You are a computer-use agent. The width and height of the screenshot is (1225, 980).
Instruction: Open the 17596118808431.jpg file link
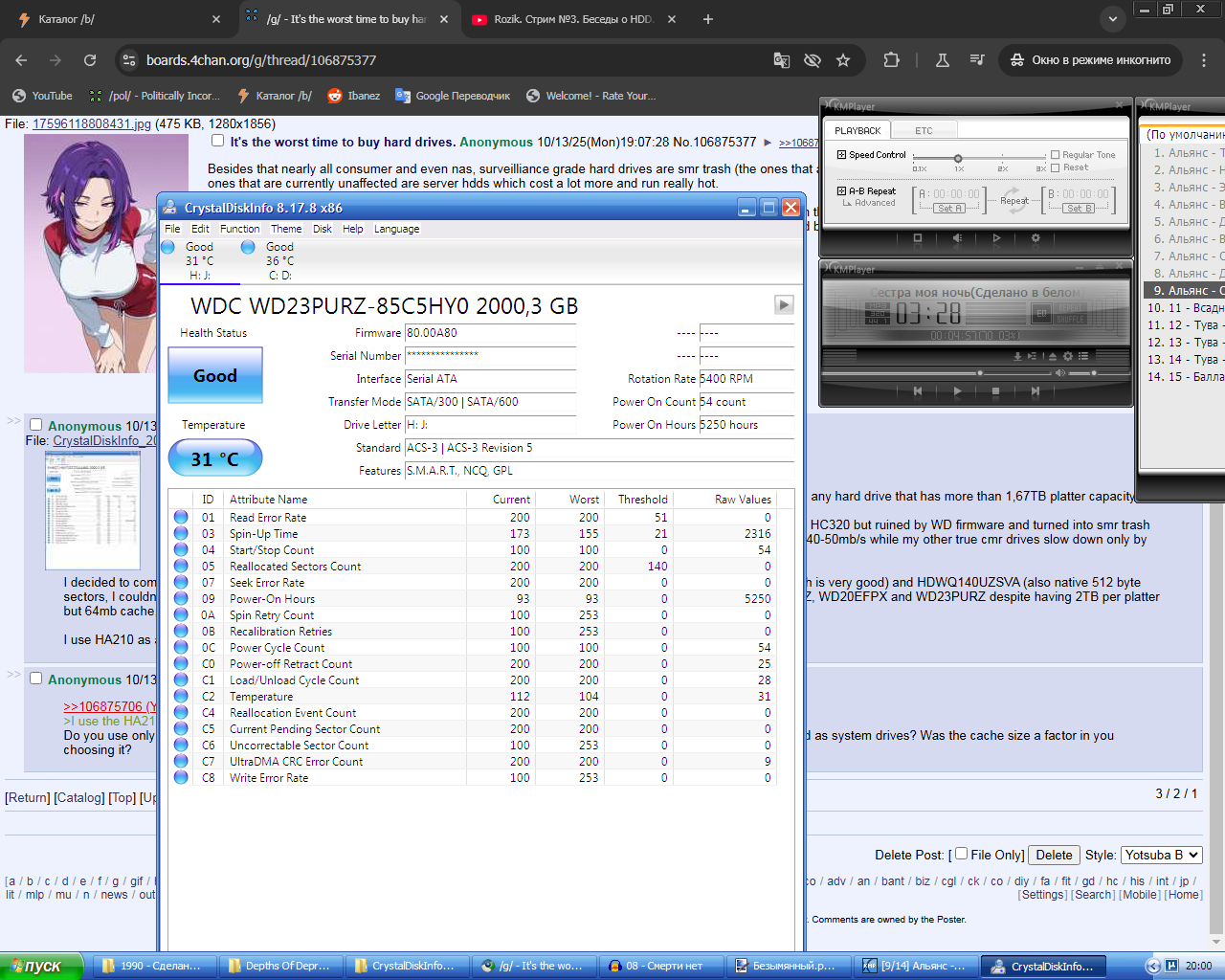coord(92,123)
